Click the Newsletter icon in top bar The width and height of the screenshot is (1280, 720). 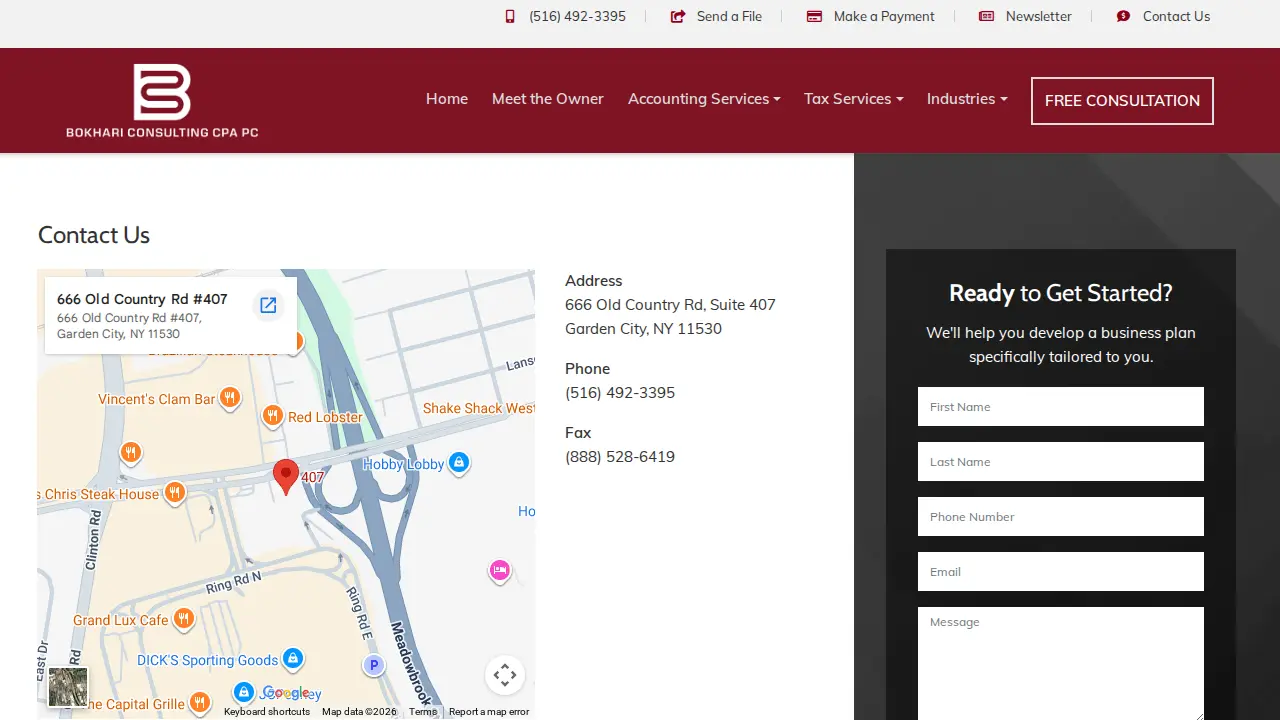point(986,16)
